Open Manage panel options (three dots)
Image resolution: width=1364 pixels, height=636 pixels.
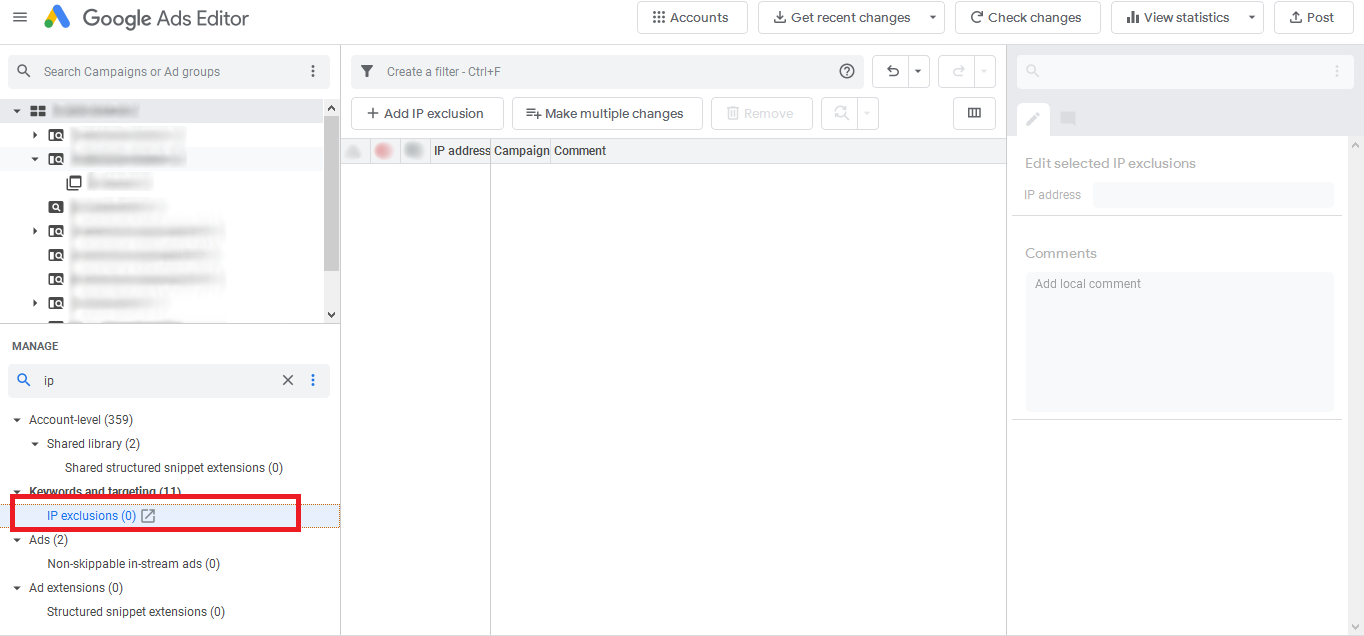click(313, 380)
